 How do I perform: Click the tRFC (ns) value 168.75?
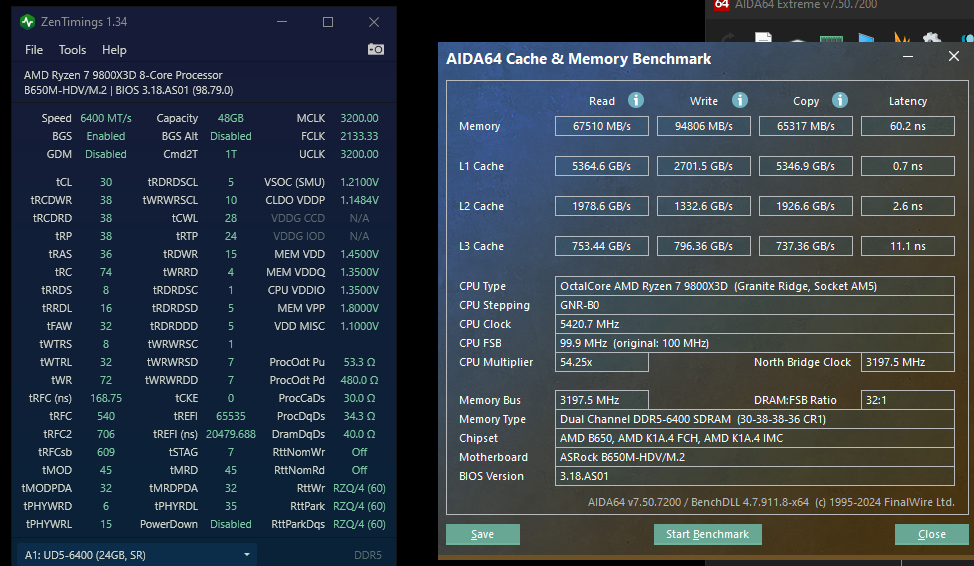[x=106, y=398]
